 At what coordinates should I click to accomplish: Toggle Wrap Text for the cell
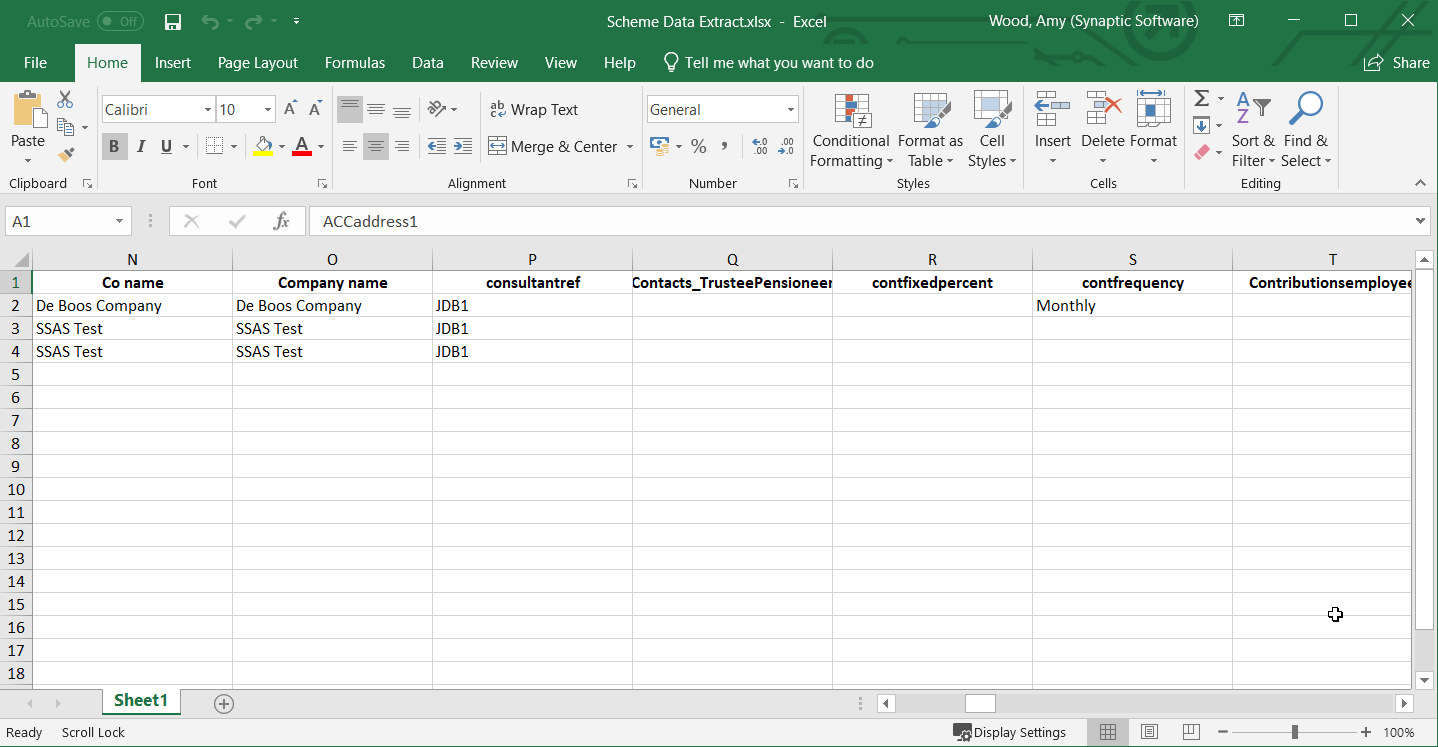(x=534, y=110)
